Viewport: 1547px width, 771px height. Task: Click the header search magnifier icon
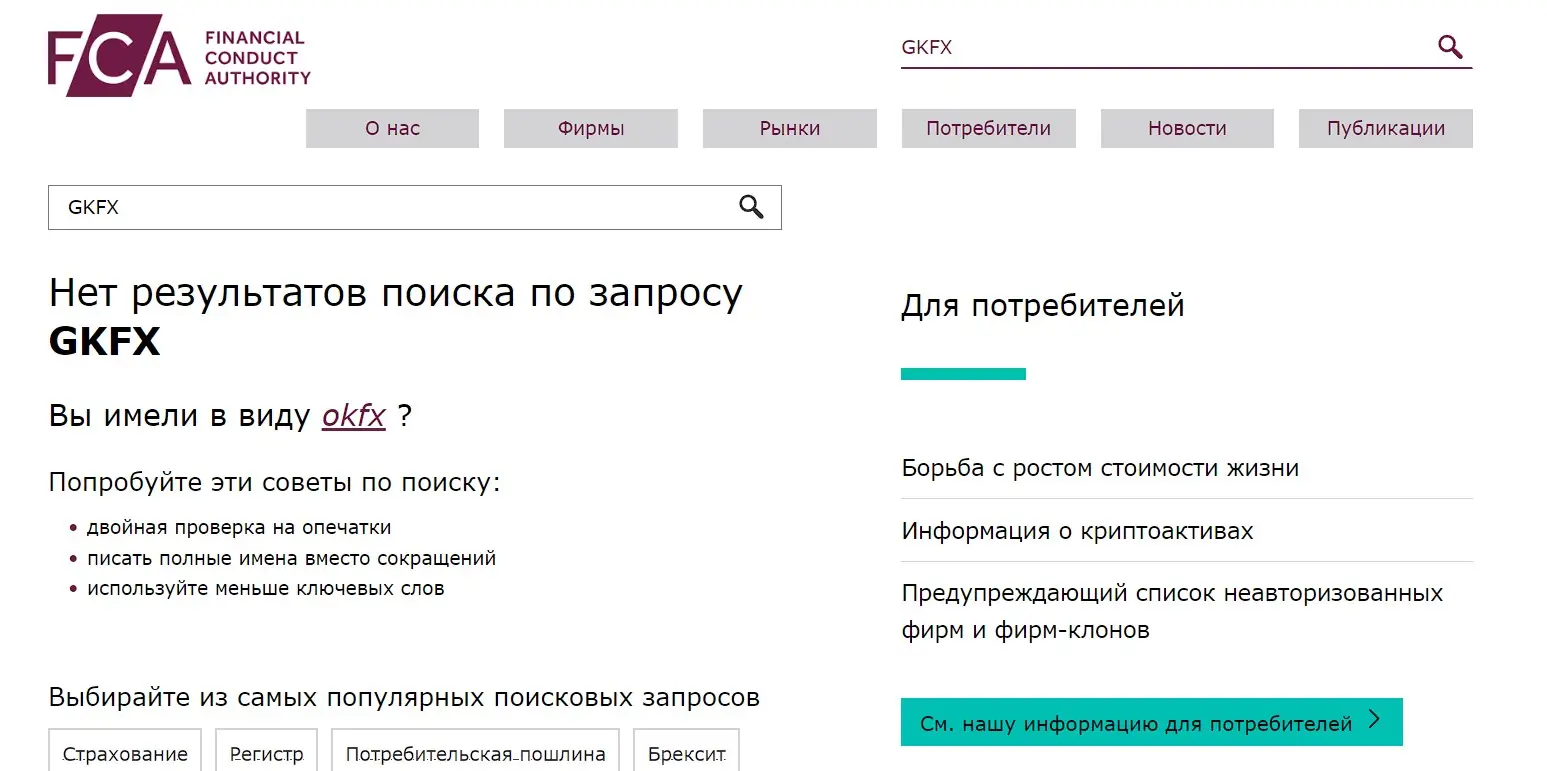pos(1450,46)
